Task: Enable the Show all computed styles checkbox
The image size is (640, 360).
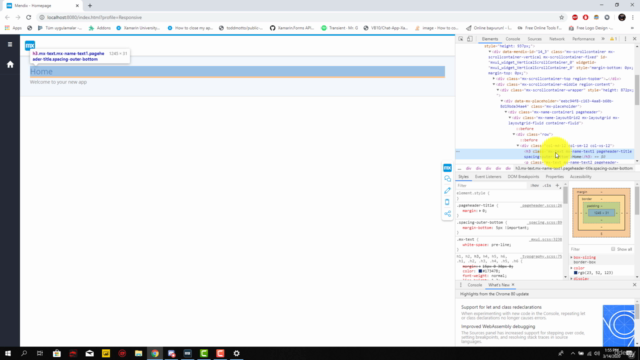Action: (x=613, y=249)
